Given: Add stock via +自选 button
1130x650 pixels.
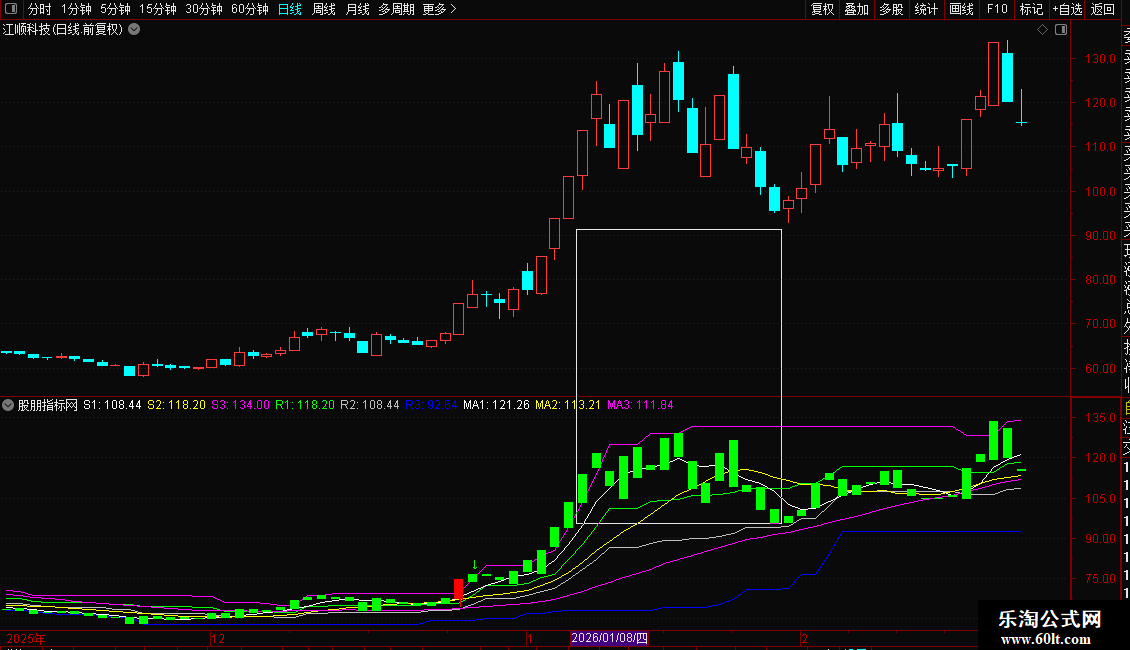Looking at the screenshot, I should [1067, 9].
